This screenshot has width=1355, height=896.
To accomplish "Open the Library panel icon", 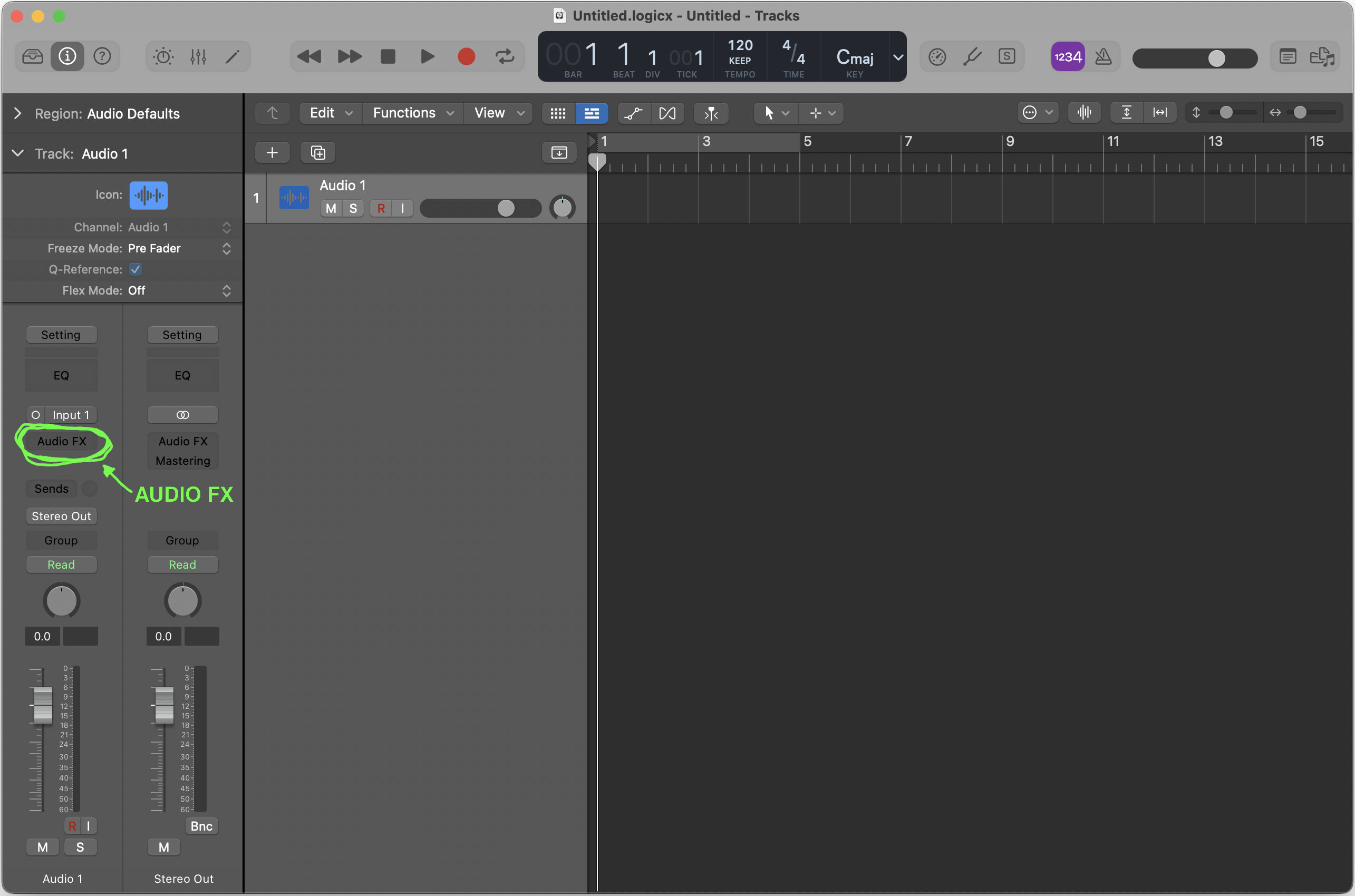I will pyautogui.click(x=33, y=56).
